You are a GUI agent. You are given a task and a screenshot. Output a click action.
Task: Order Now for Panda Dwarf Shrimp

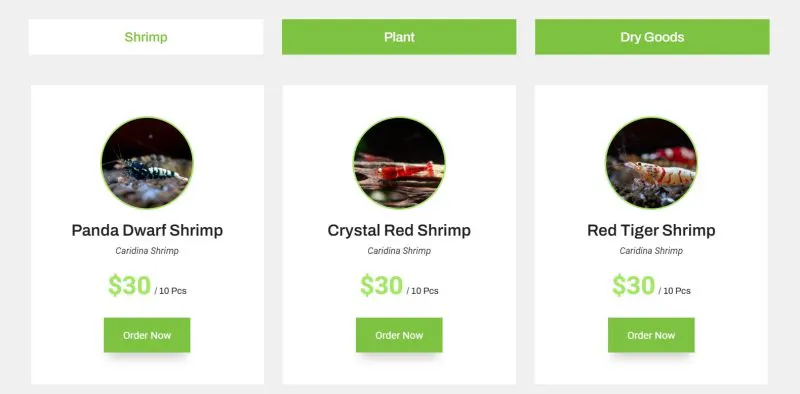(147, 335)
